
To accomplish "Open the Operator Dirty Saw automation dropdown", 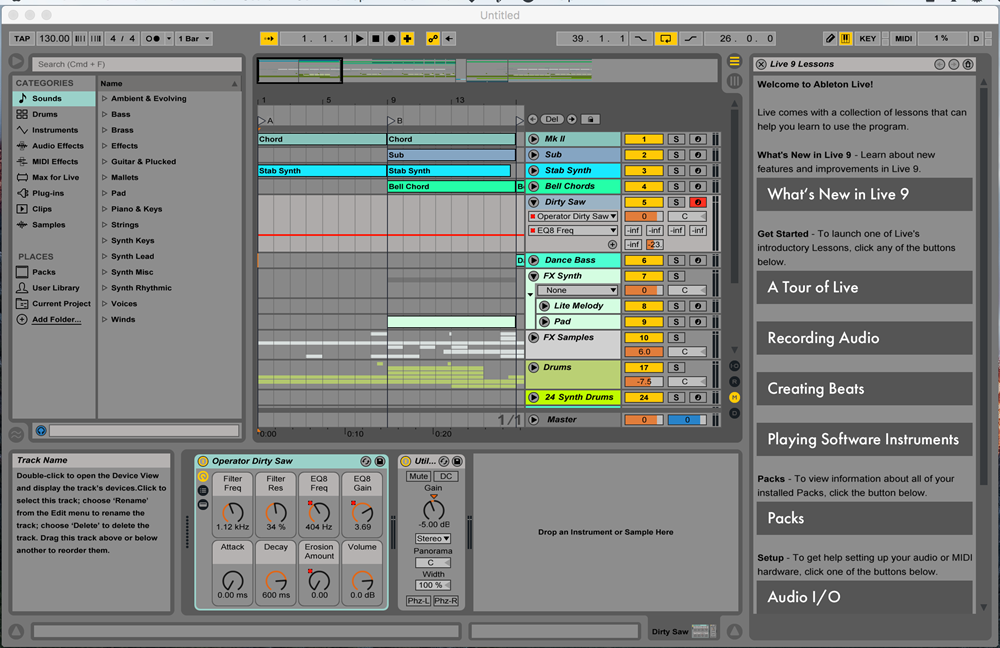I will click(573, 217).
